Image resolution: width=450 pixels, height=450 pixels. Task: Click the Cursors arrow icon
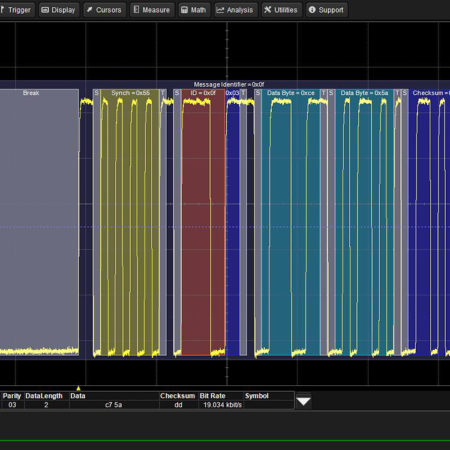pos(89,10)
